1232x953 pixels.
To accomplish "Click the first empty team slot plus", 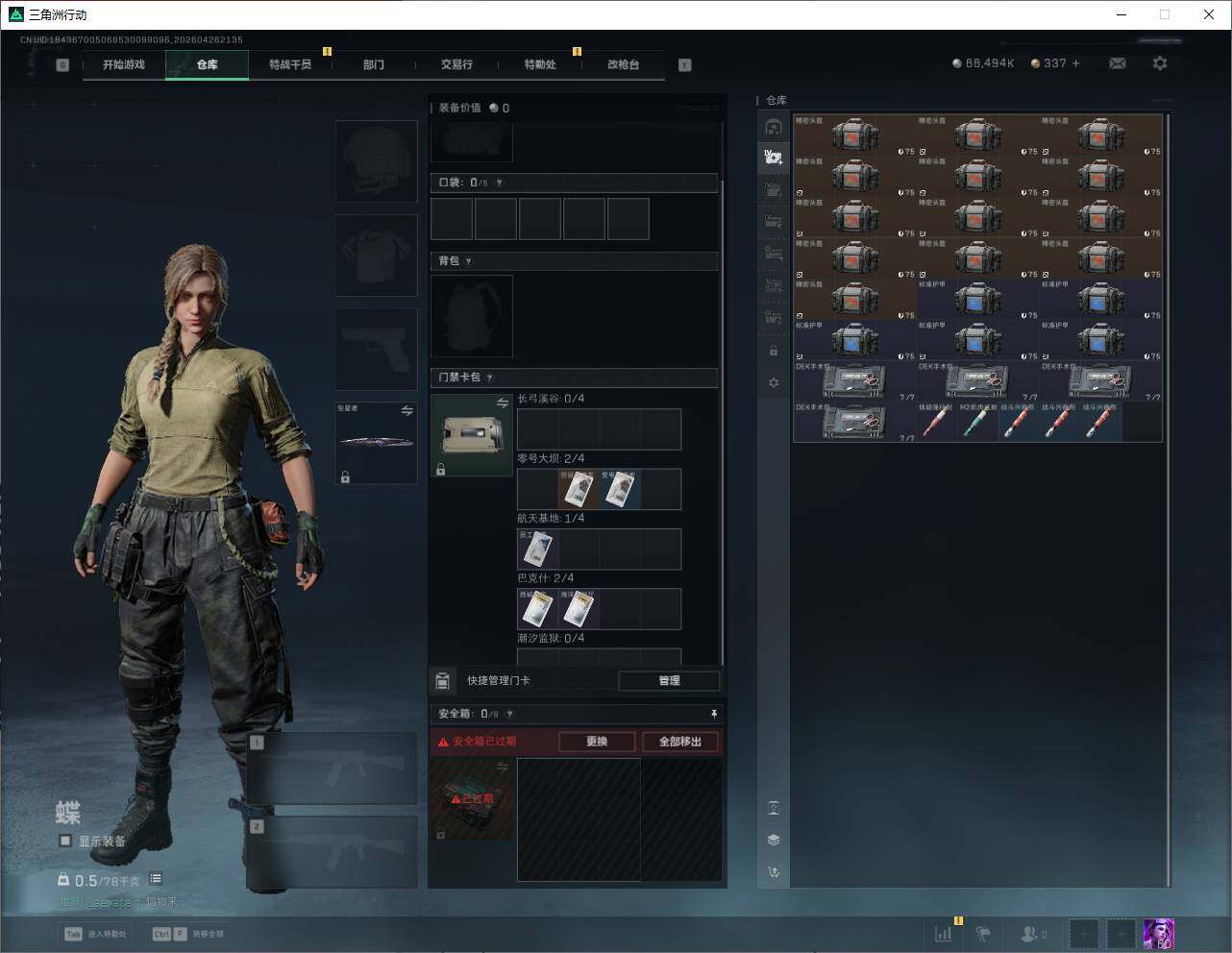I will click(x=1084, y=934).
